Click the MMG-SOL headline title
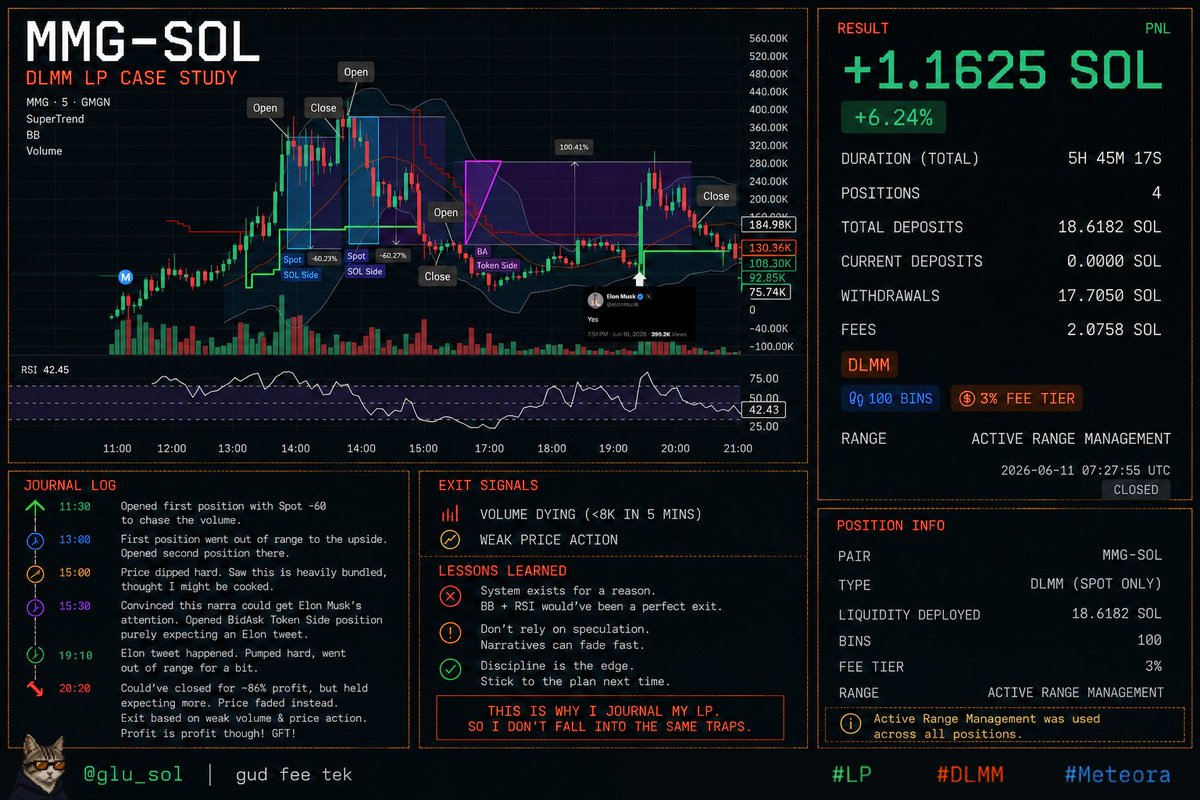 (x=142, y=44)
